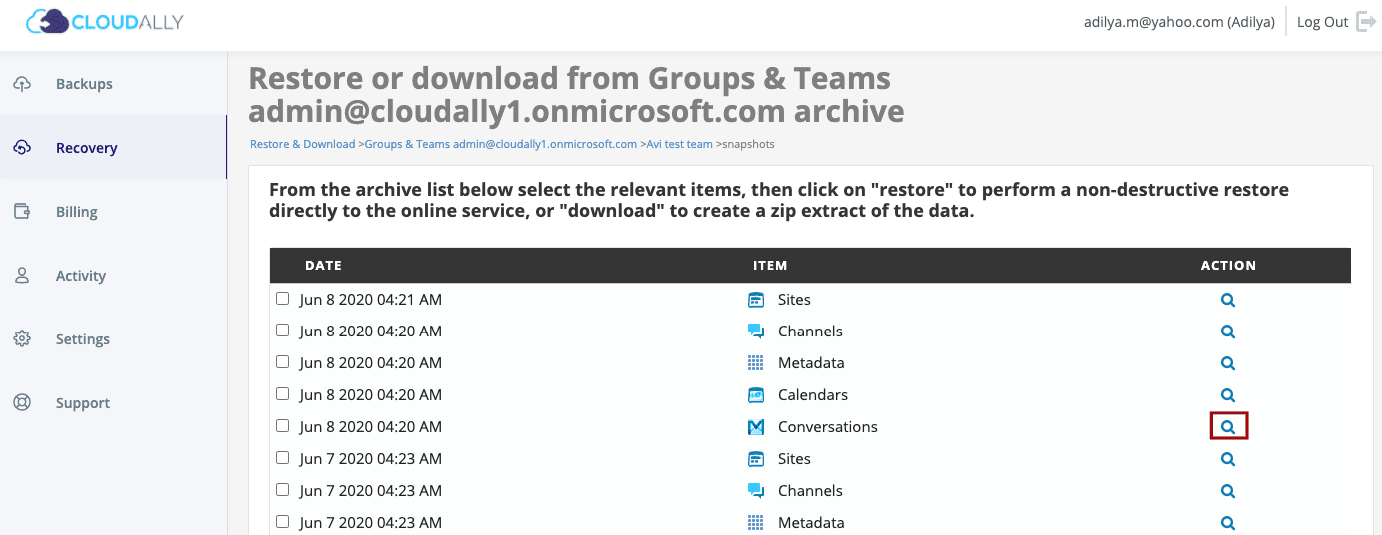View Jun 8 Channels snapshot via magnifier
Screen dimensions: 1382x535
point(1228,332)
